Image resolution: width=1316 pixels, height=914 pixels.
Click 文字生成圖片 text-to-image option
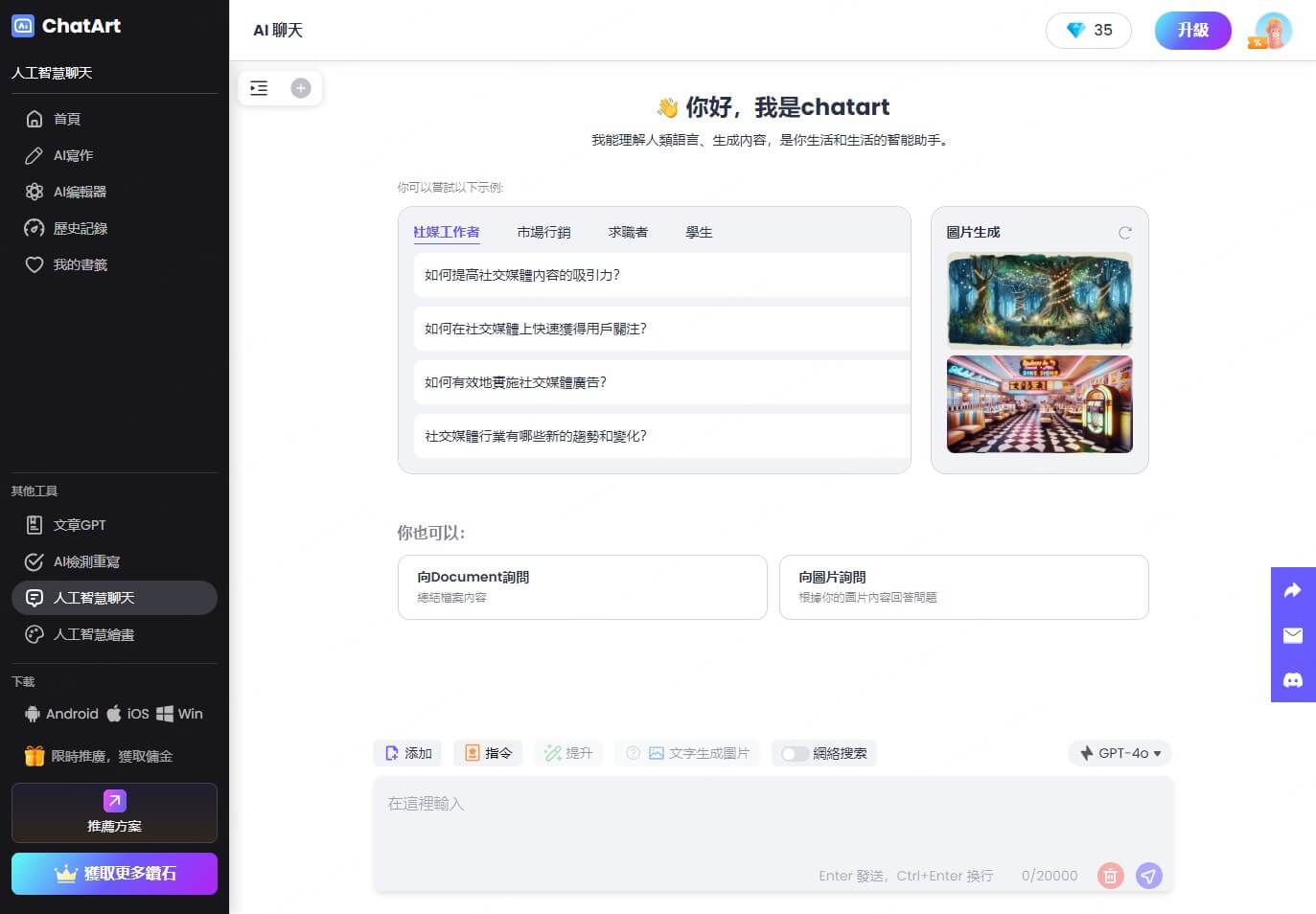699,753
